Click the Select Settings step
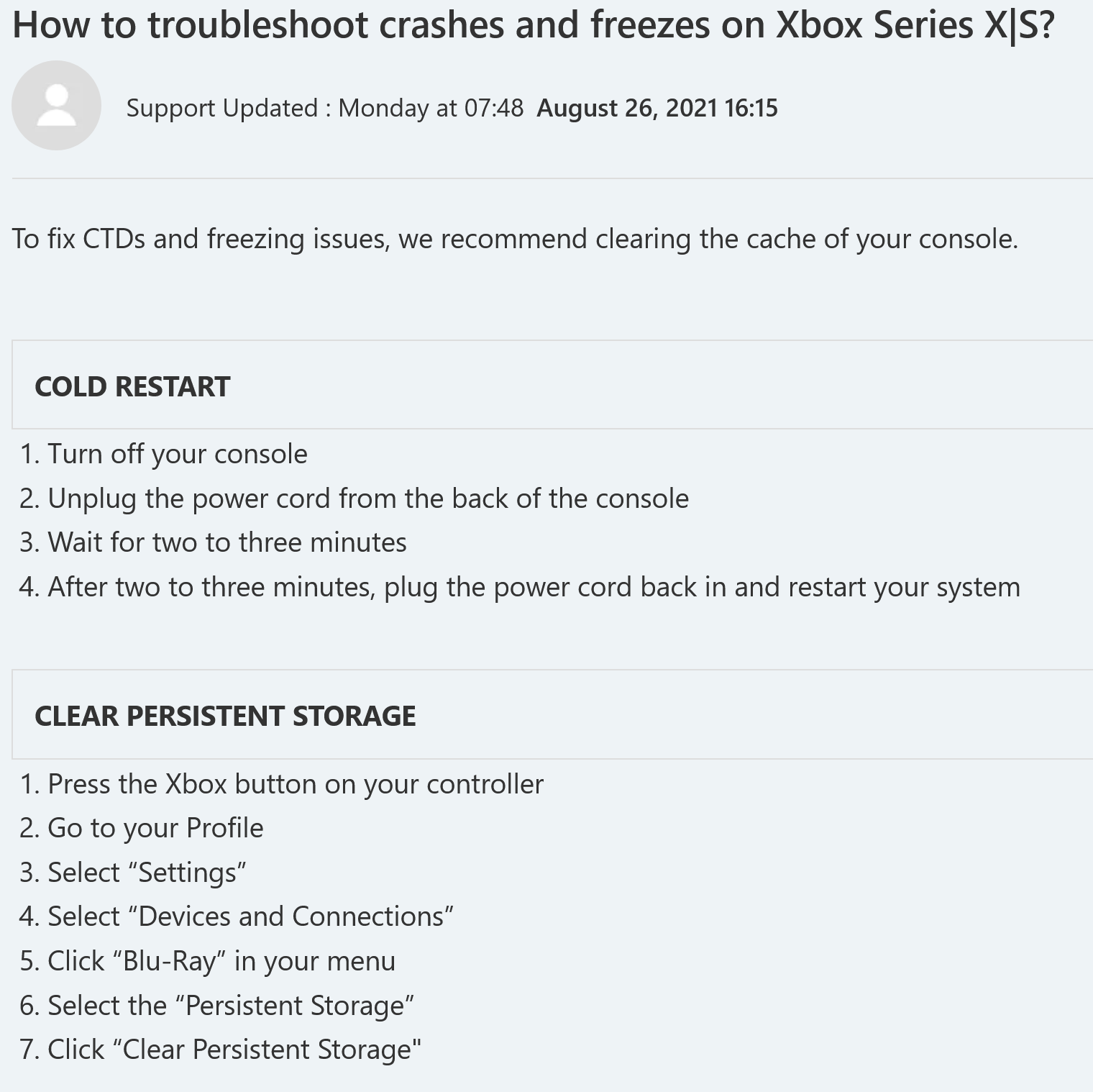1093x1092 pixels. click(x=133, y=873)
